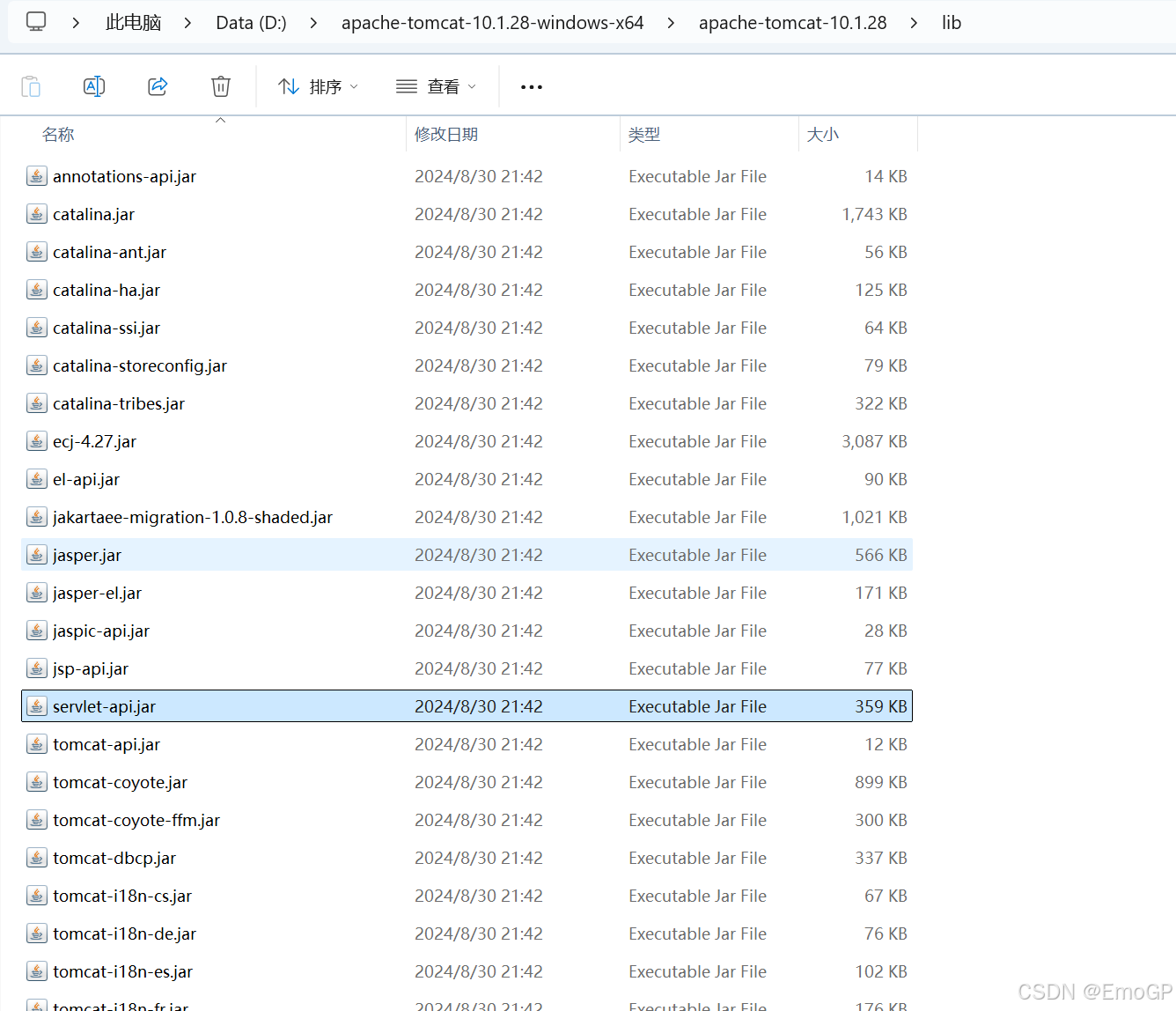Sort by the 大小 column header
The height and width of the screenshot is (1011, 1176).
823,134
